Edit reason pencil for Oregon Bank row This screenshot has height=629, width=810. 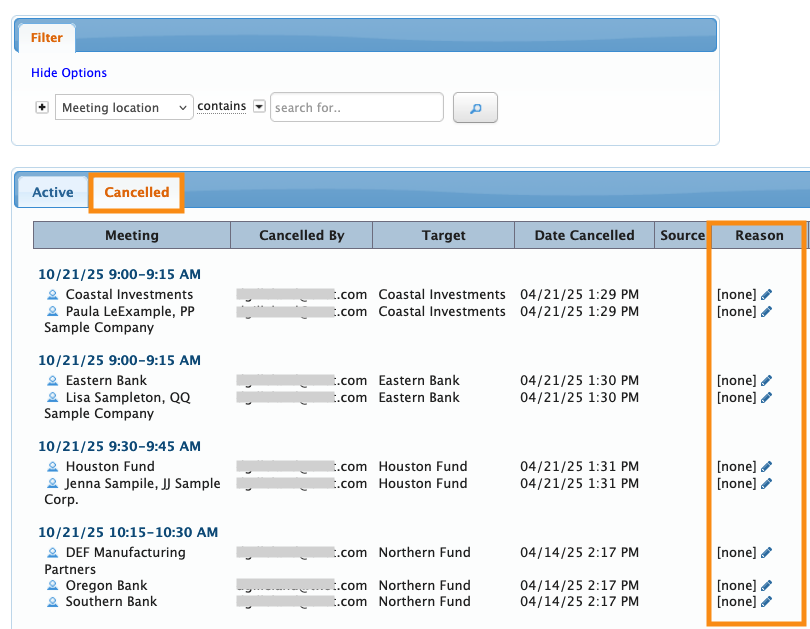pos(767,586)
